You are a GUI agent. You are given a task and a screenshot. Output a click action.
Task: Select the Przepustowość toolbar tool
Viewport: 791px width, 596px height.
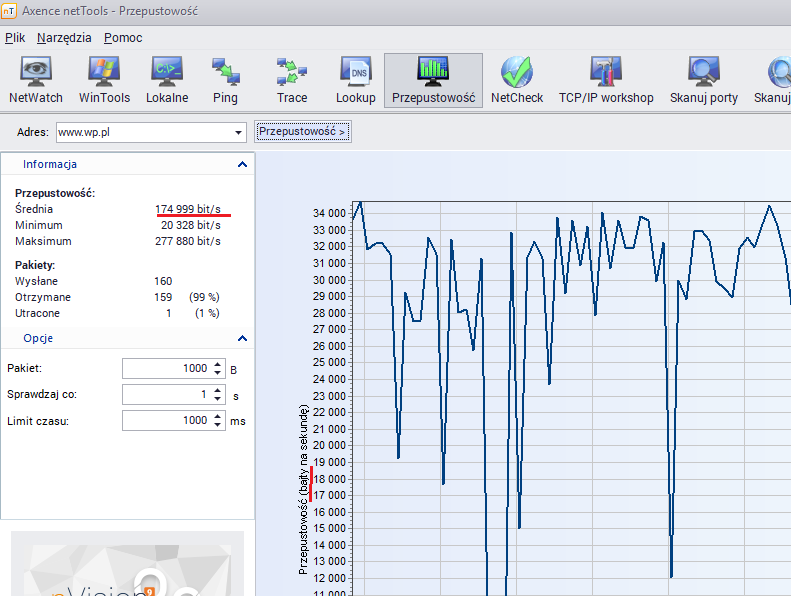click(x=433, y=80)
